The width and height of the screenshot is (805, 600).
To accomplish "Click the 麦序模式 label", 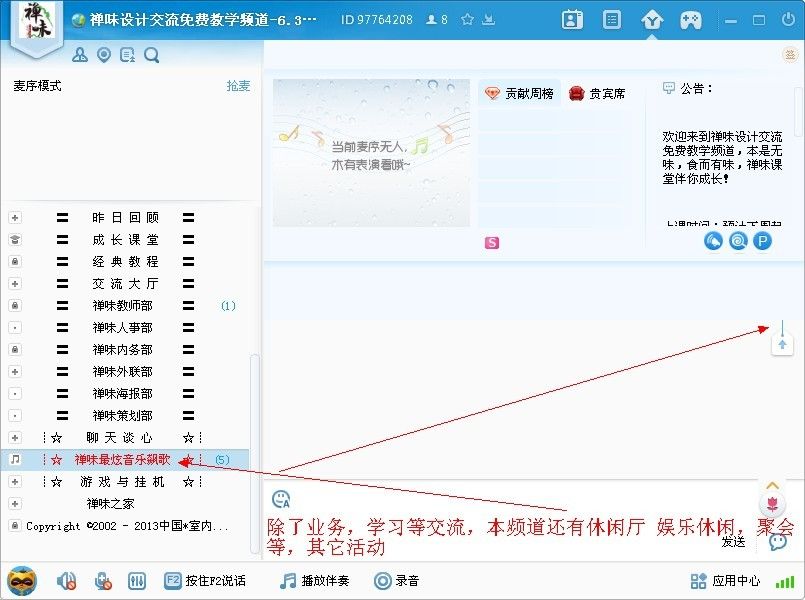I will pyautogui.click(x=37, y=86).
